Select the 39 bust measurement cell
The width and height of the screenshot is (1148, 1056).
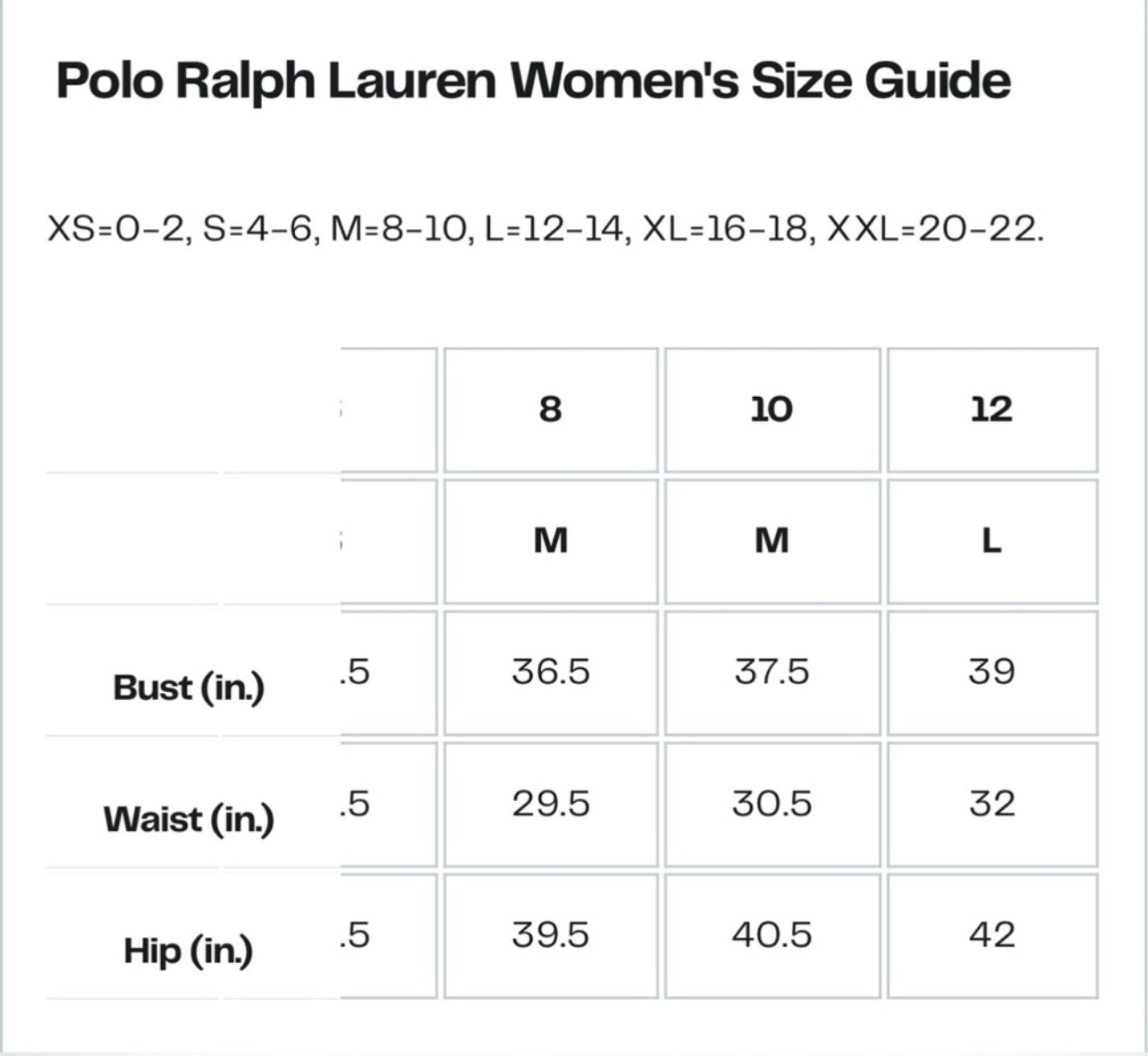pos(992,672)
